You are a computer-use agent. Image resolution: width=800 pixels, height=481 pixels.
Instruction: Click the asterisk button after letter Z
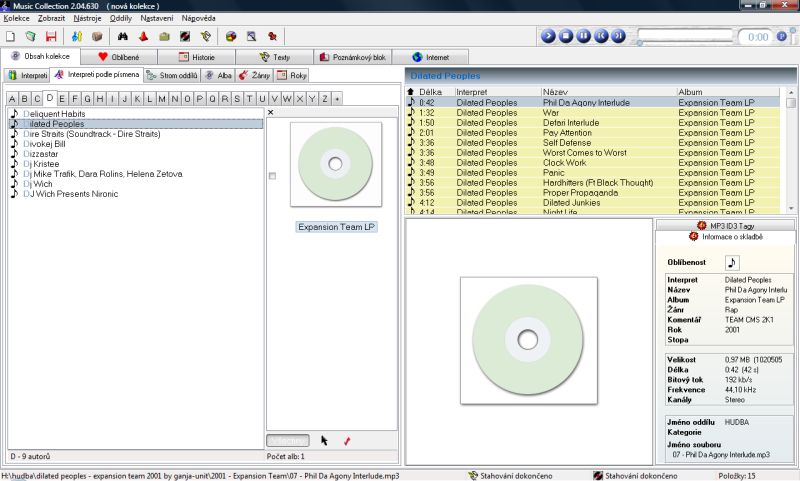coord(337,99)
